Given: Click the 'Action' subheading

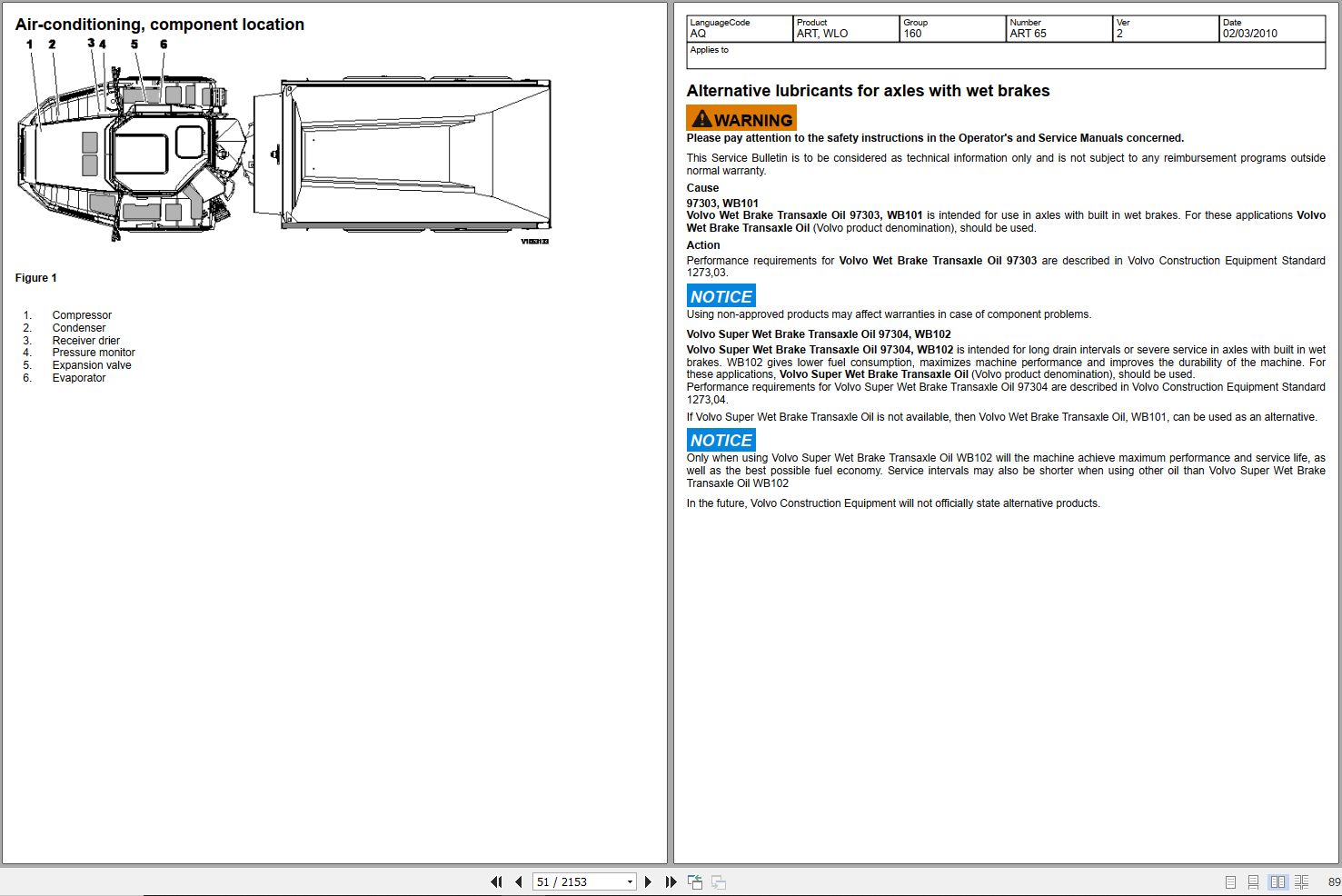Looking at the screenshot, I should coord(703,245).
